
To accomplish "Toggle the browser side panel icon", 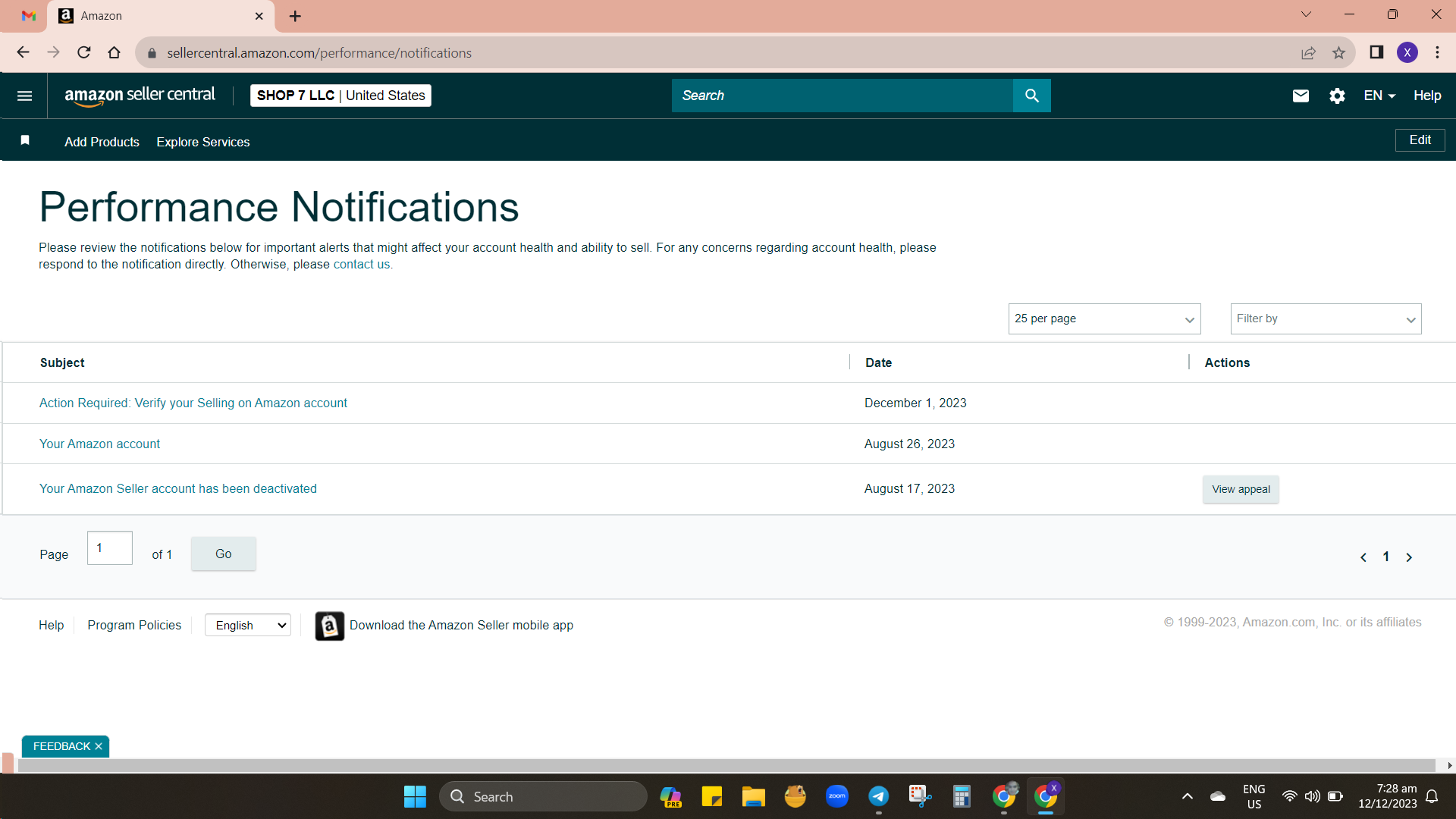I will tap(1376, 52).
